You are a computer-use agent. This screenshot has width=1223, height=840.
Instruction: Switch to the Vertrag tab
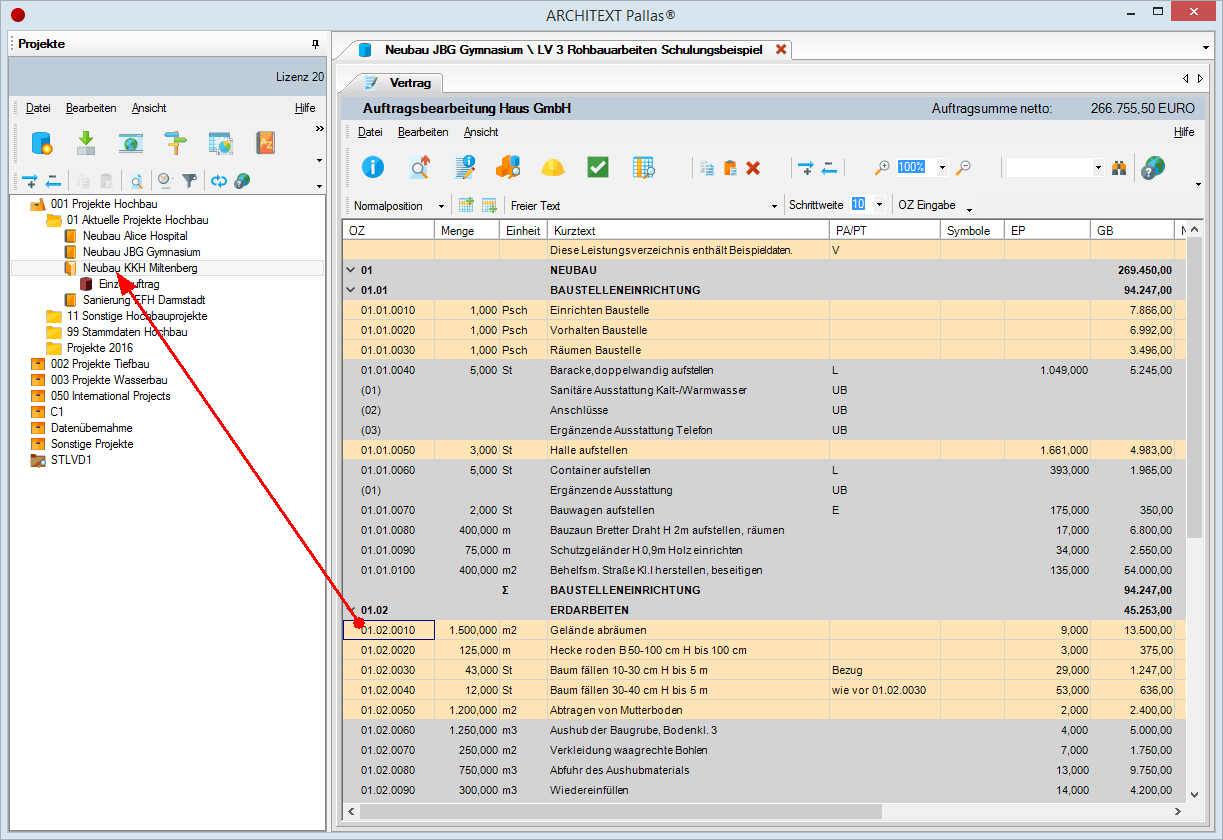click(400, 83)
